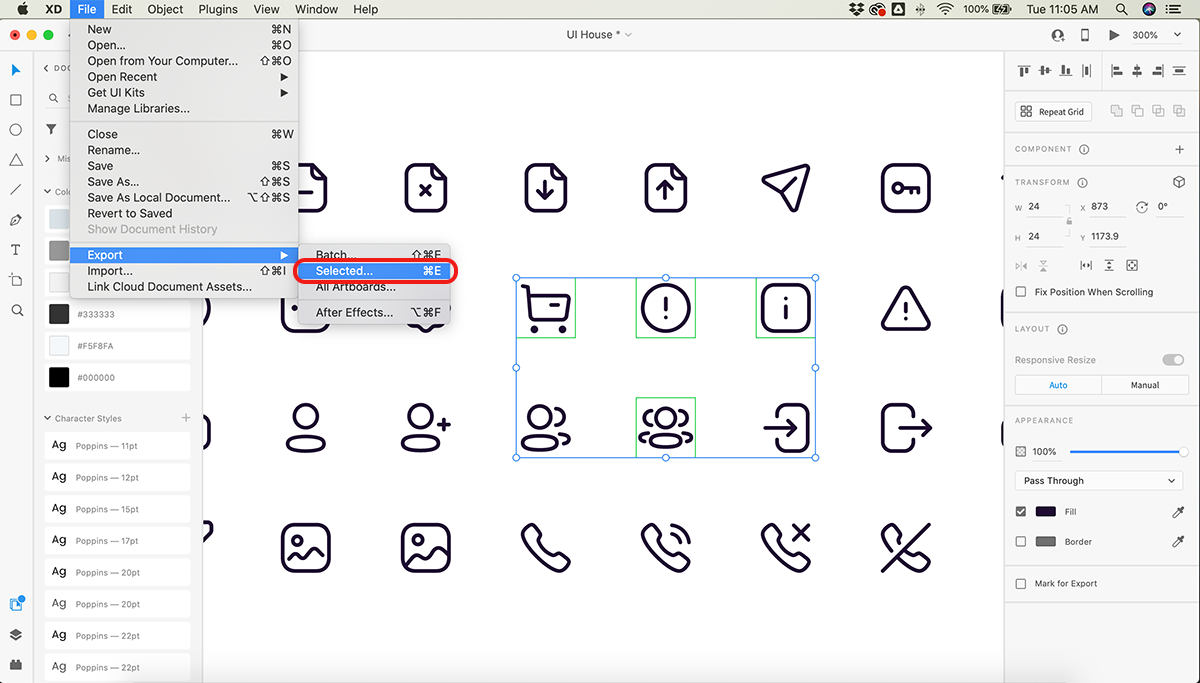Open the Layers panel icon
This screenshot has height=683, width=1200.
point(16,635)
